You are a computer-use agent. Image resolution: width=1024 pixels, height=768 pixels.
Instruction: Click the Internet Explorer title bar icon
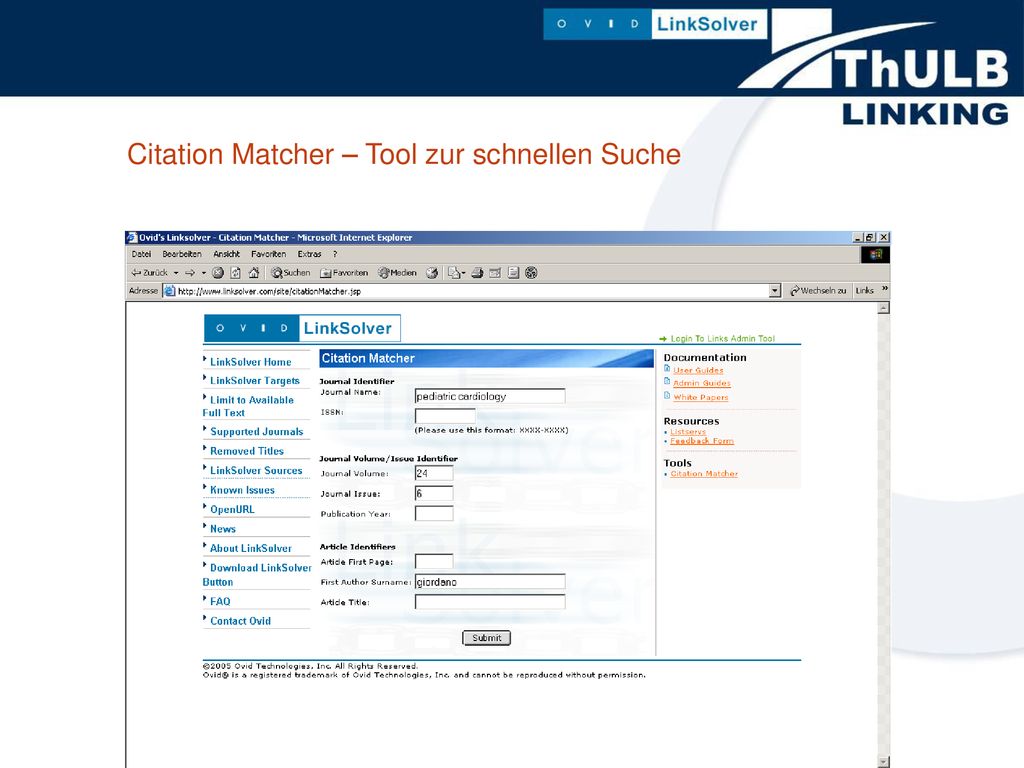tap(132, 237)
